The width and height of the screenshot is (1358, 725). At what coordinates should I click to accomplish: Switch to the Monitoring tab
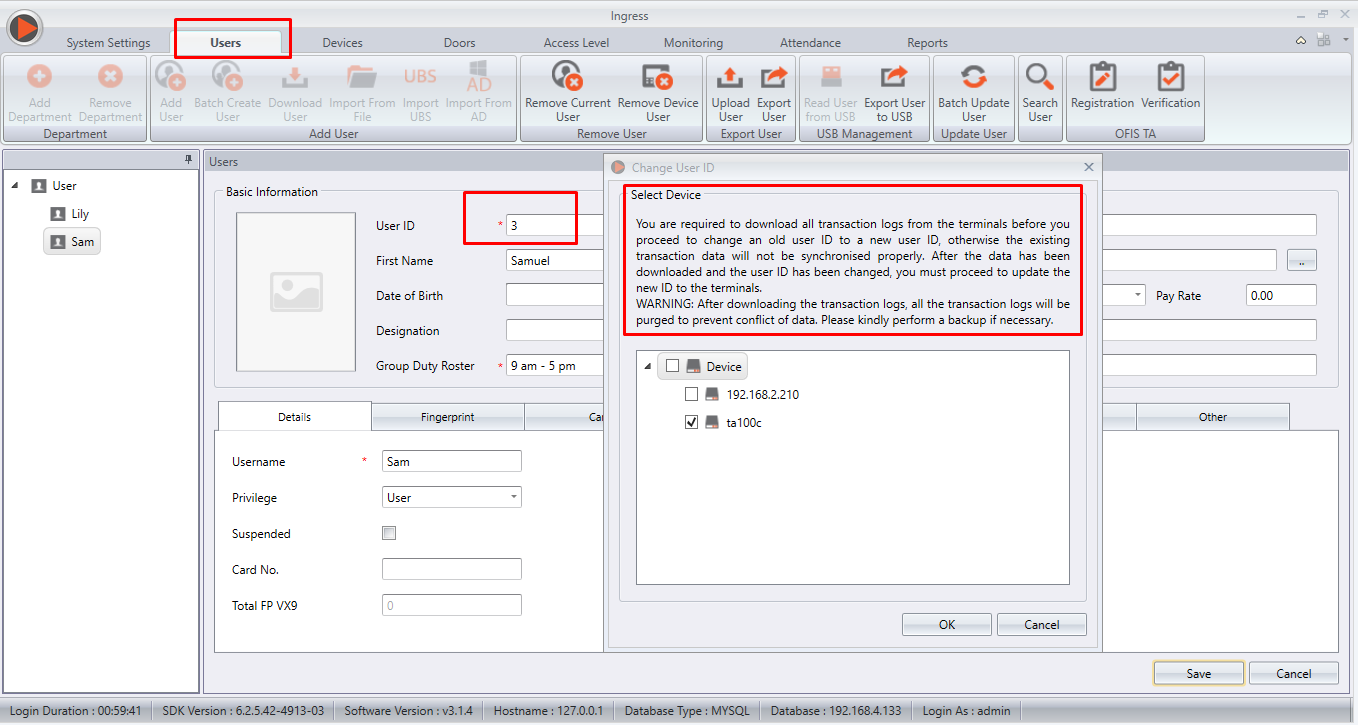coord(693,43)
